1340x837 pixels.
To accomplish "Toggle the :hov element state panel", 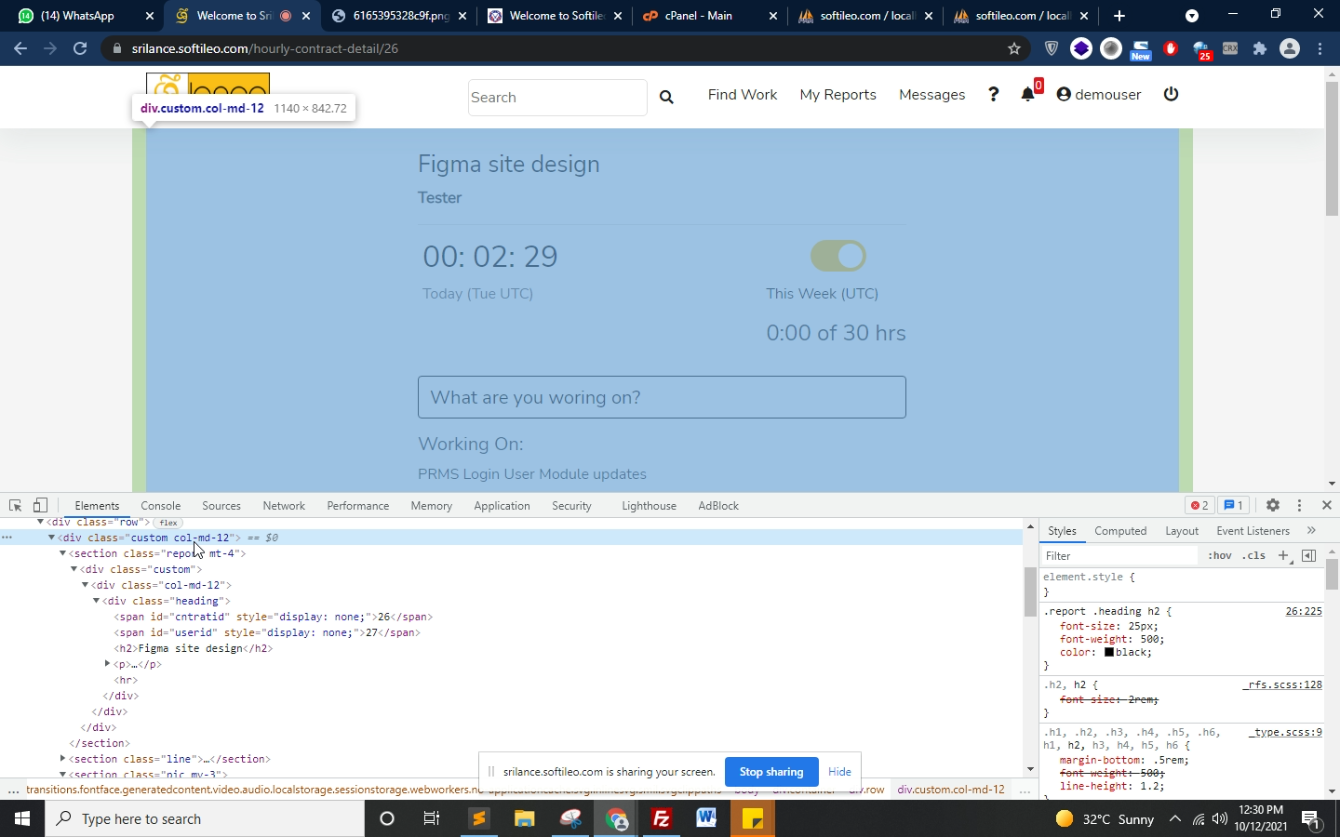I will [1219, 556].
